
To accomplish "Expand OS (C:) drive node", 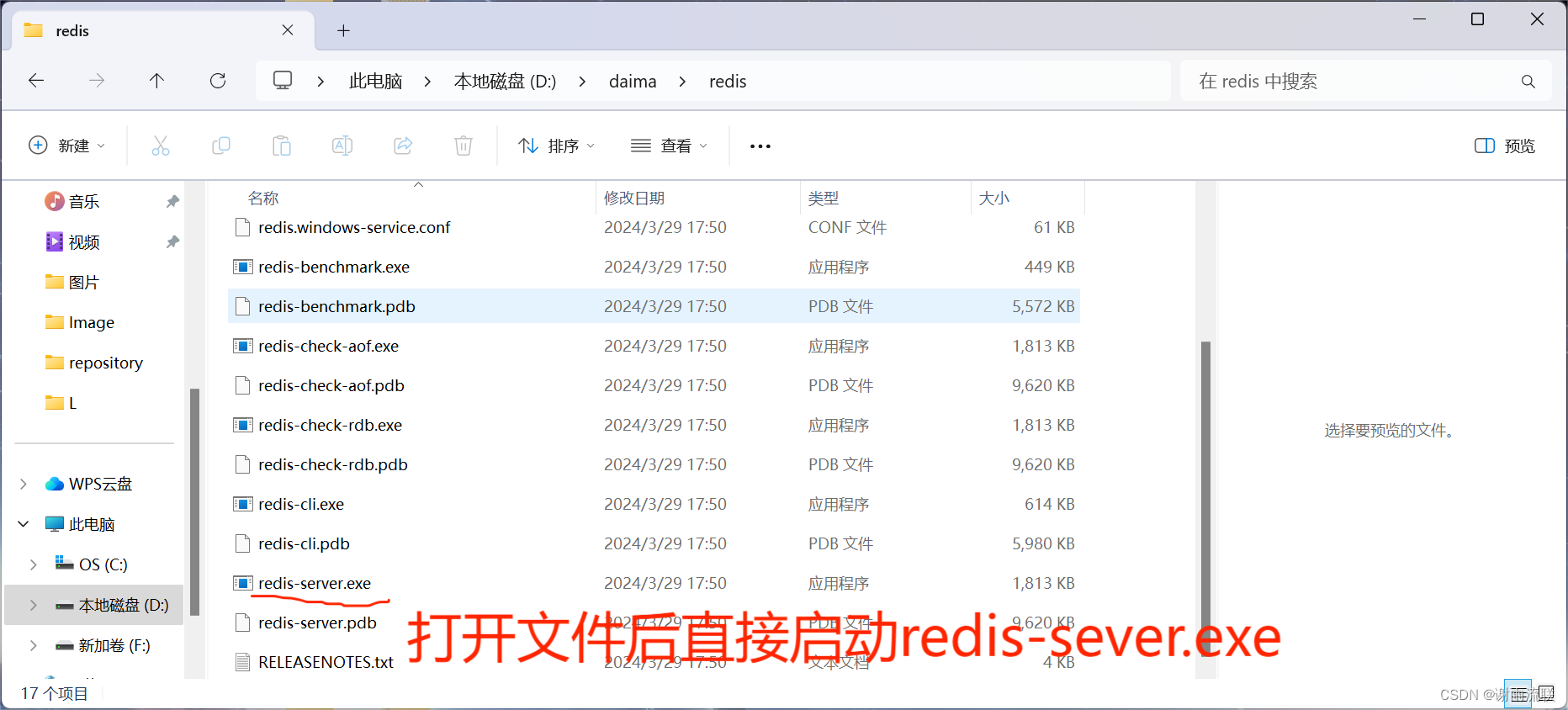I will click(34, 564).
